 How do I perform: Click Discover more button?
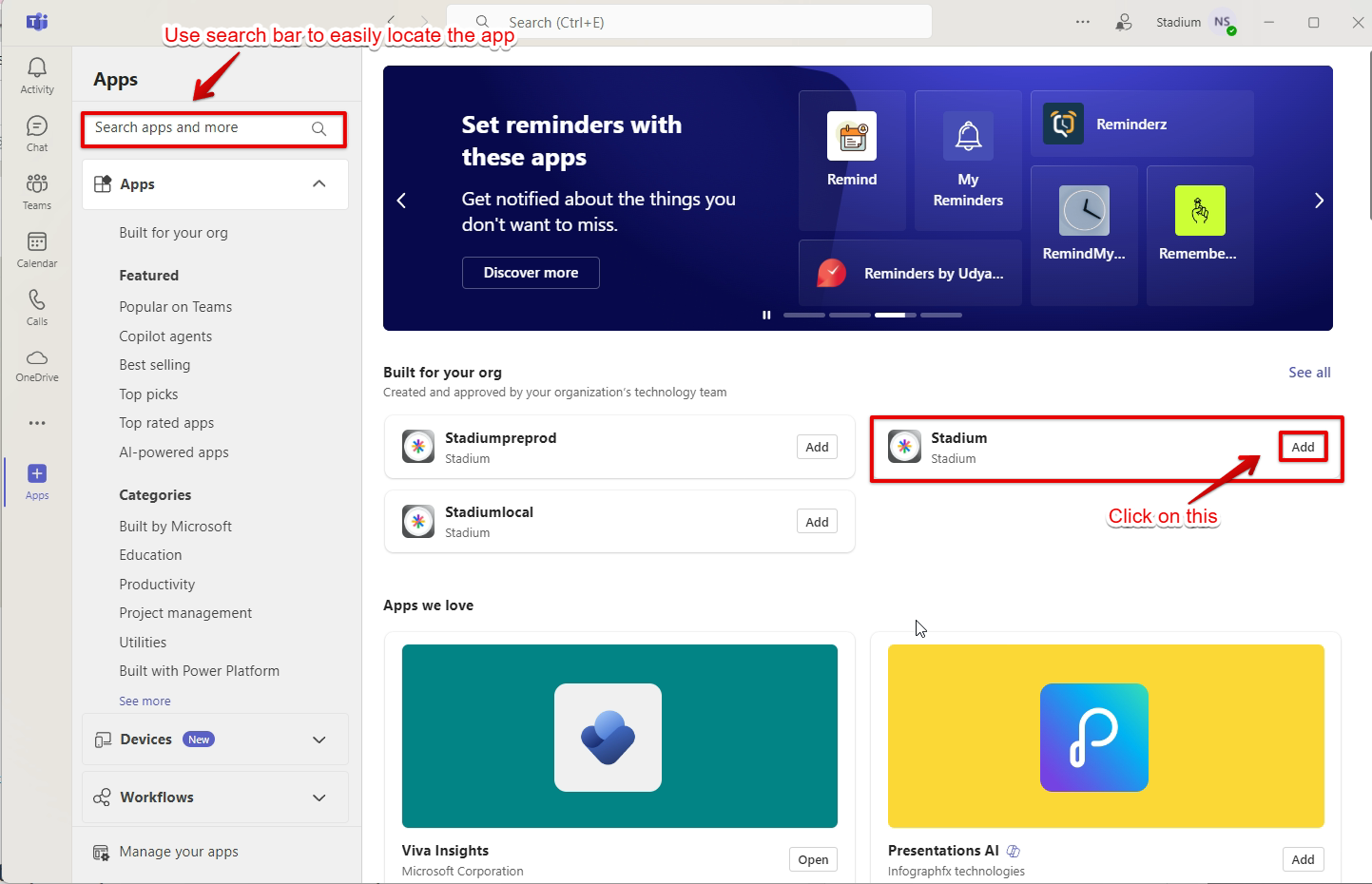pos(531,273)
